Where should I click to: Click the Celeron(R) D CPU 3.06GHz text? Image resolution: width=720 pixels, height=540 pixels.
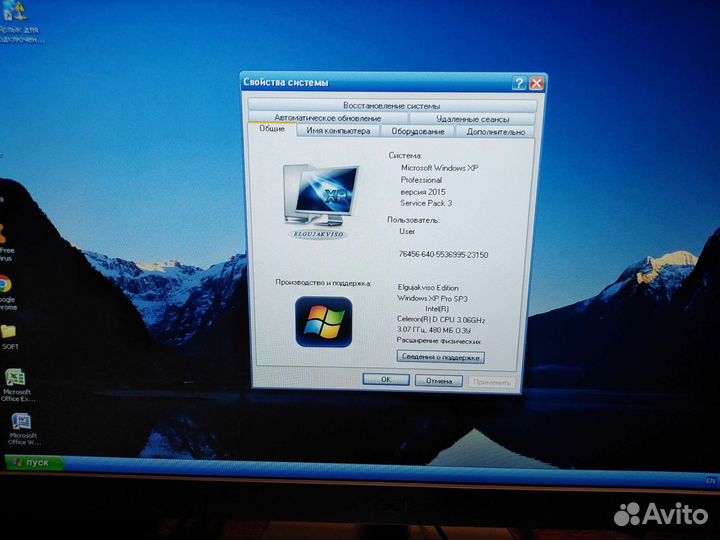point(441,319)
